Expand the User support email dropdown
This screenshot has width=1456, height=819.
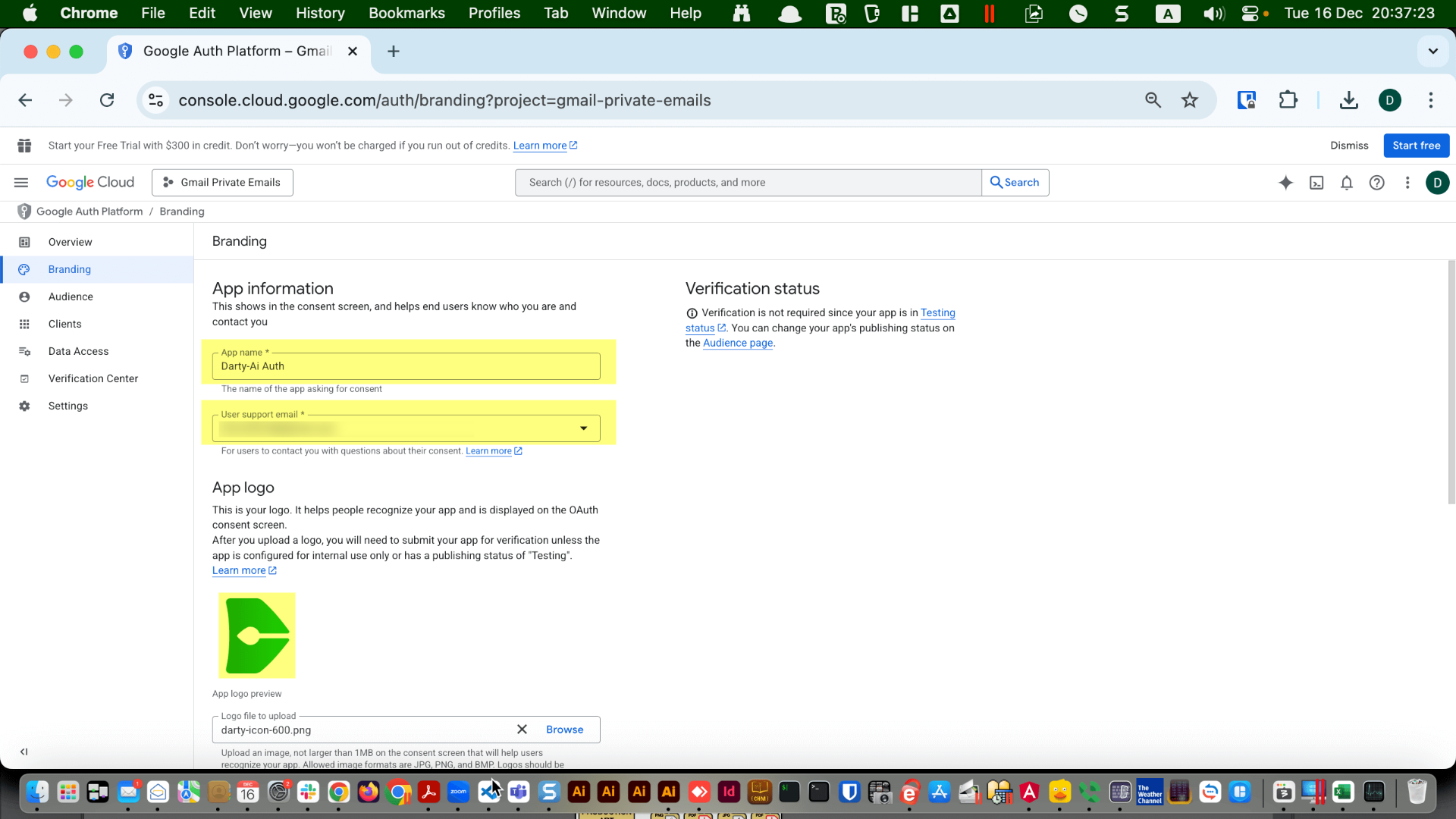(x=584, y=428)
